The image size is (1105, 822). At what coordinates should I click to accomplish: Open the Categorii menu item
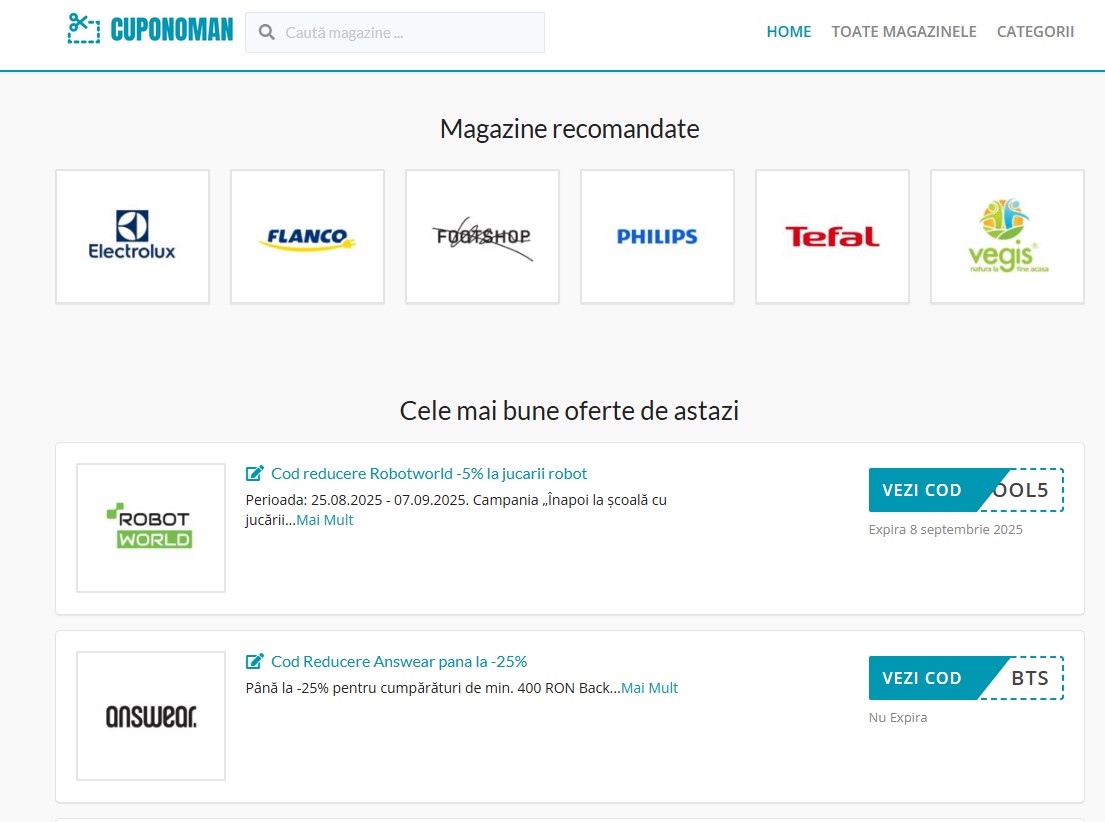click(1035, 32)
